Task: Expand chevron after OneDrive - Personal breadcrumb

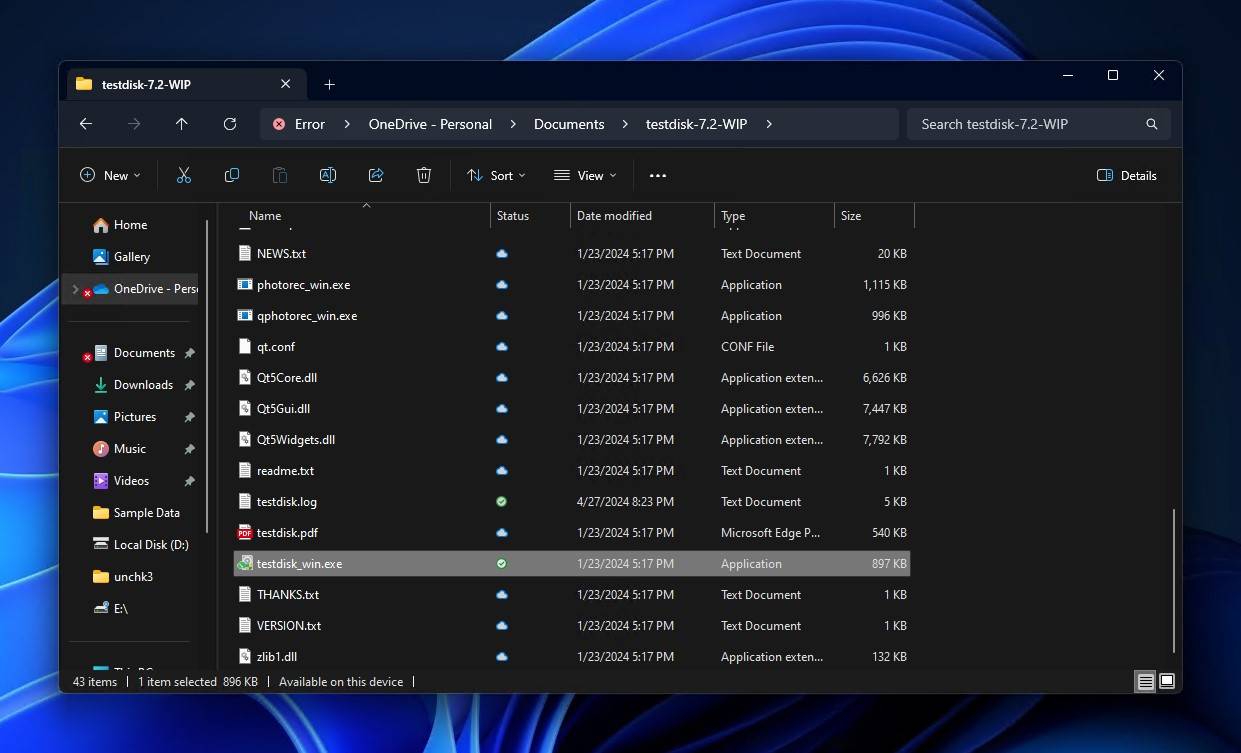Action: click(513, 124)
